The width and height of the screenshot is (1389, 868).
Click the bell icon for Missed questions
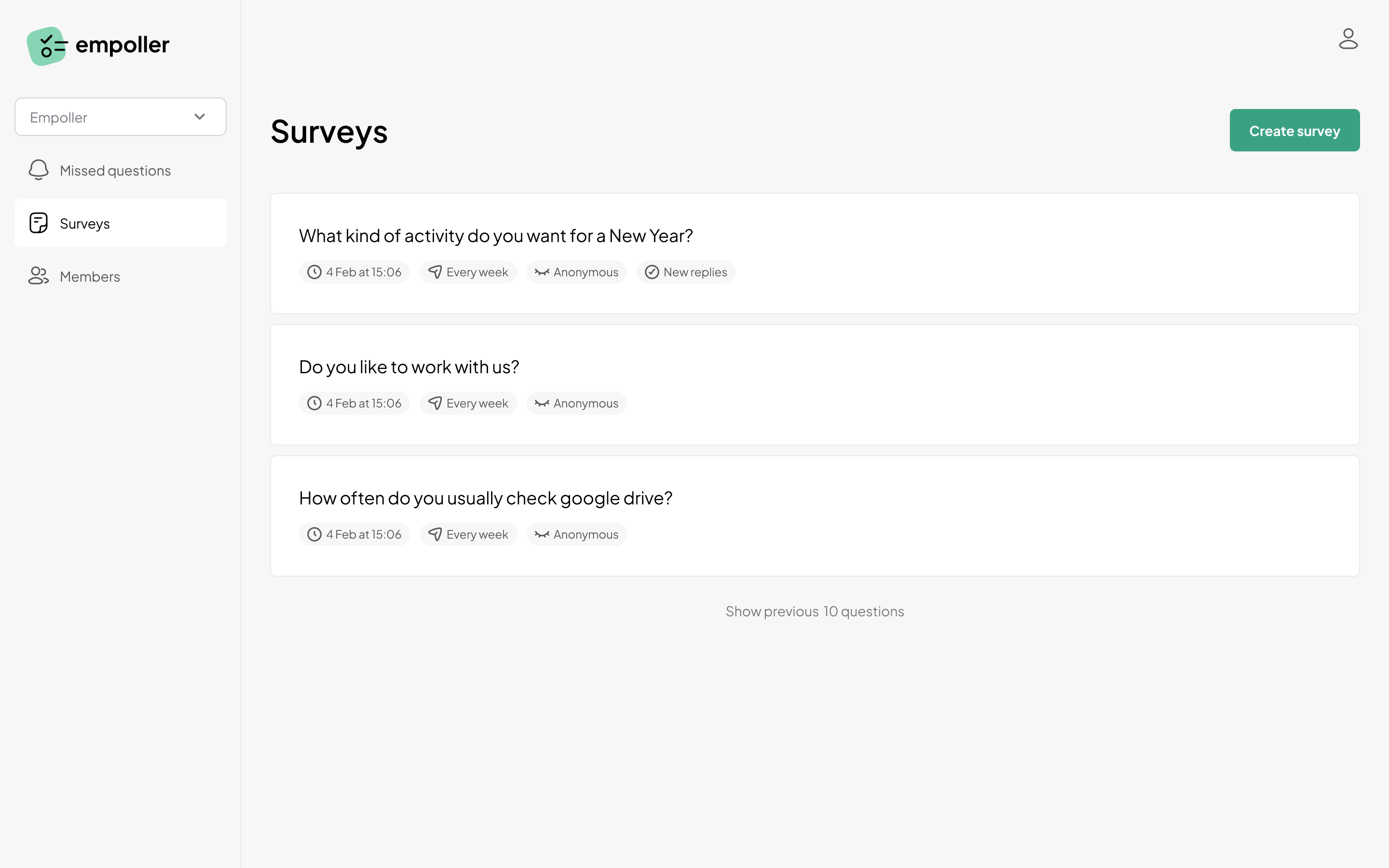pyautogui.click(x=39, y=170)
